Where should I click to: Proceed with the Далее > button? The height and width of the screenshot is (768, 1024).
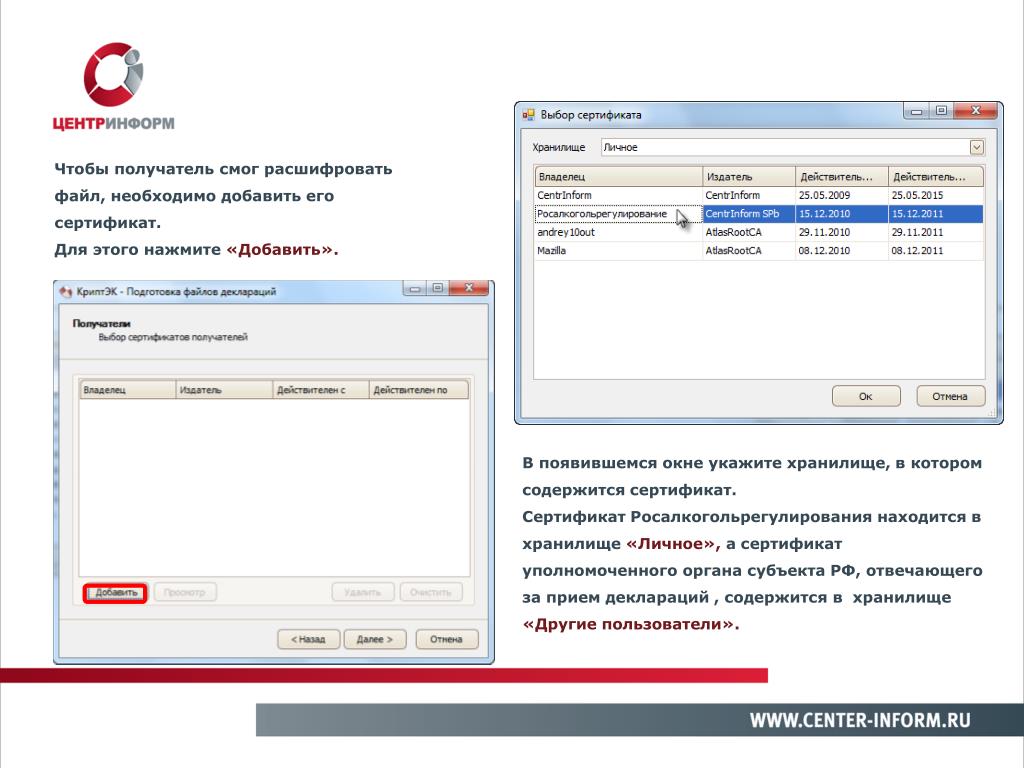pos(375,639)
